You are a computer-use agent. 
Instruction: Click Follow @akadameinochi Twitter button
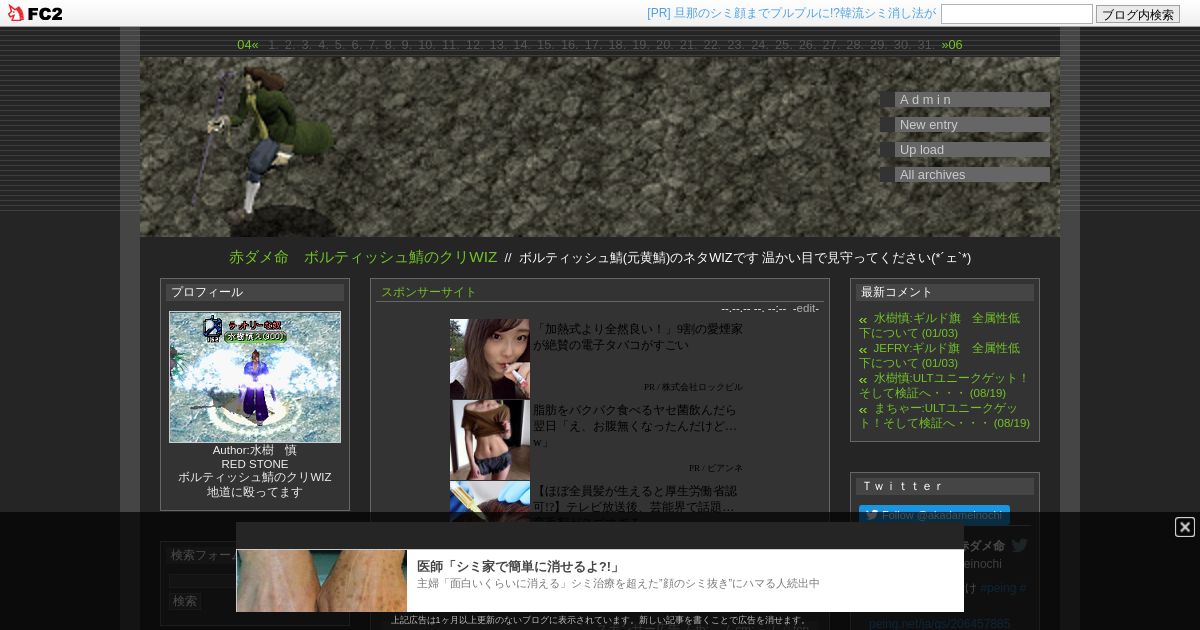tap(934, 515)
